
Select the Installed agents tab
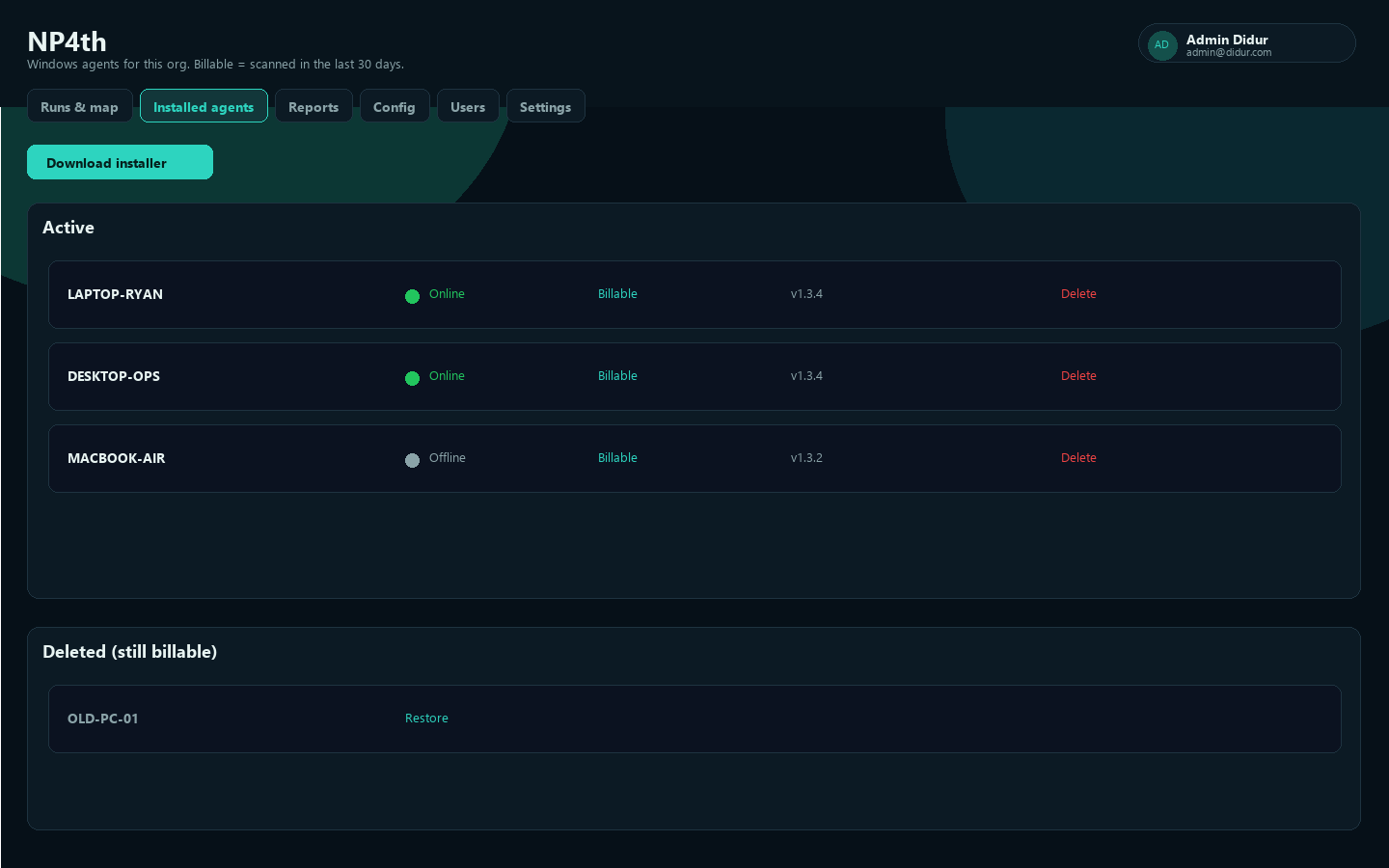click(x=204, y=106)
